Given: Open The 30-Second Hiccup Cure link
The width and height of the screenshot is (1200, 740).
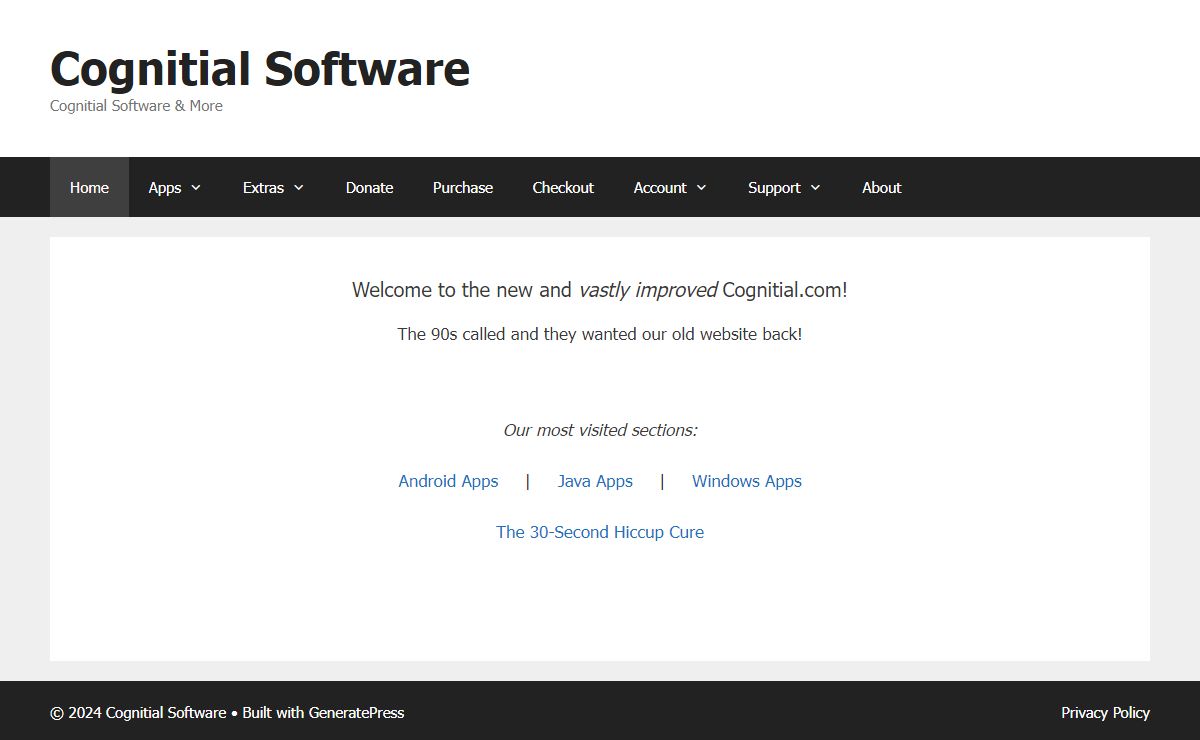Looking at the screenshot, I should pyautogui.click(x=600, y=532).
